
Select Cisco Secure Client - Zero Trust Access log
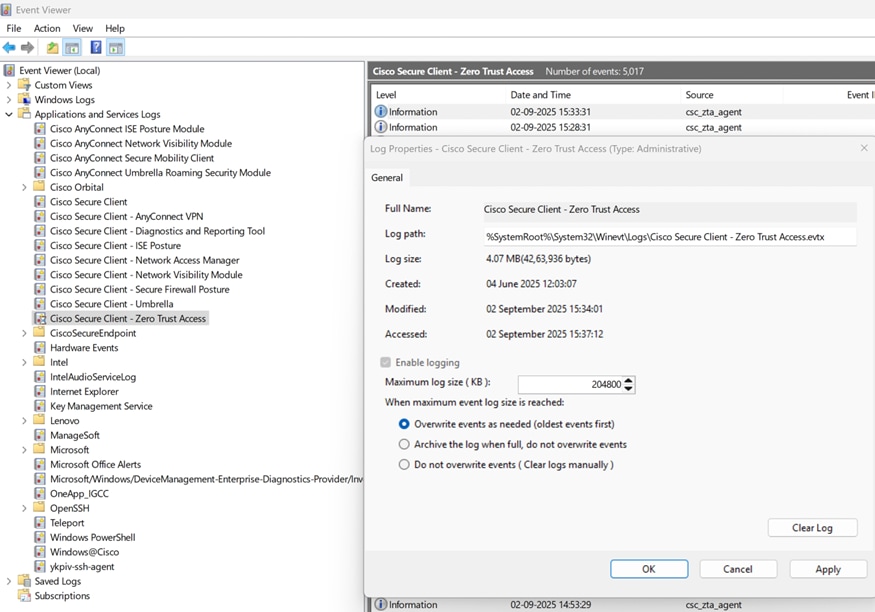point(128,319)
